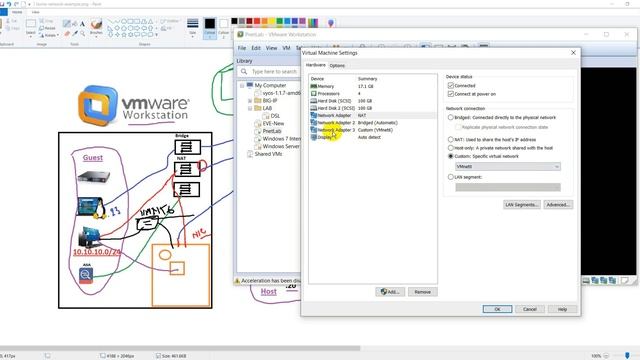The height and width of the screenshot is (360, 640).
Task: Collapse the My Computer tree node
Action: tap(242, 86)
